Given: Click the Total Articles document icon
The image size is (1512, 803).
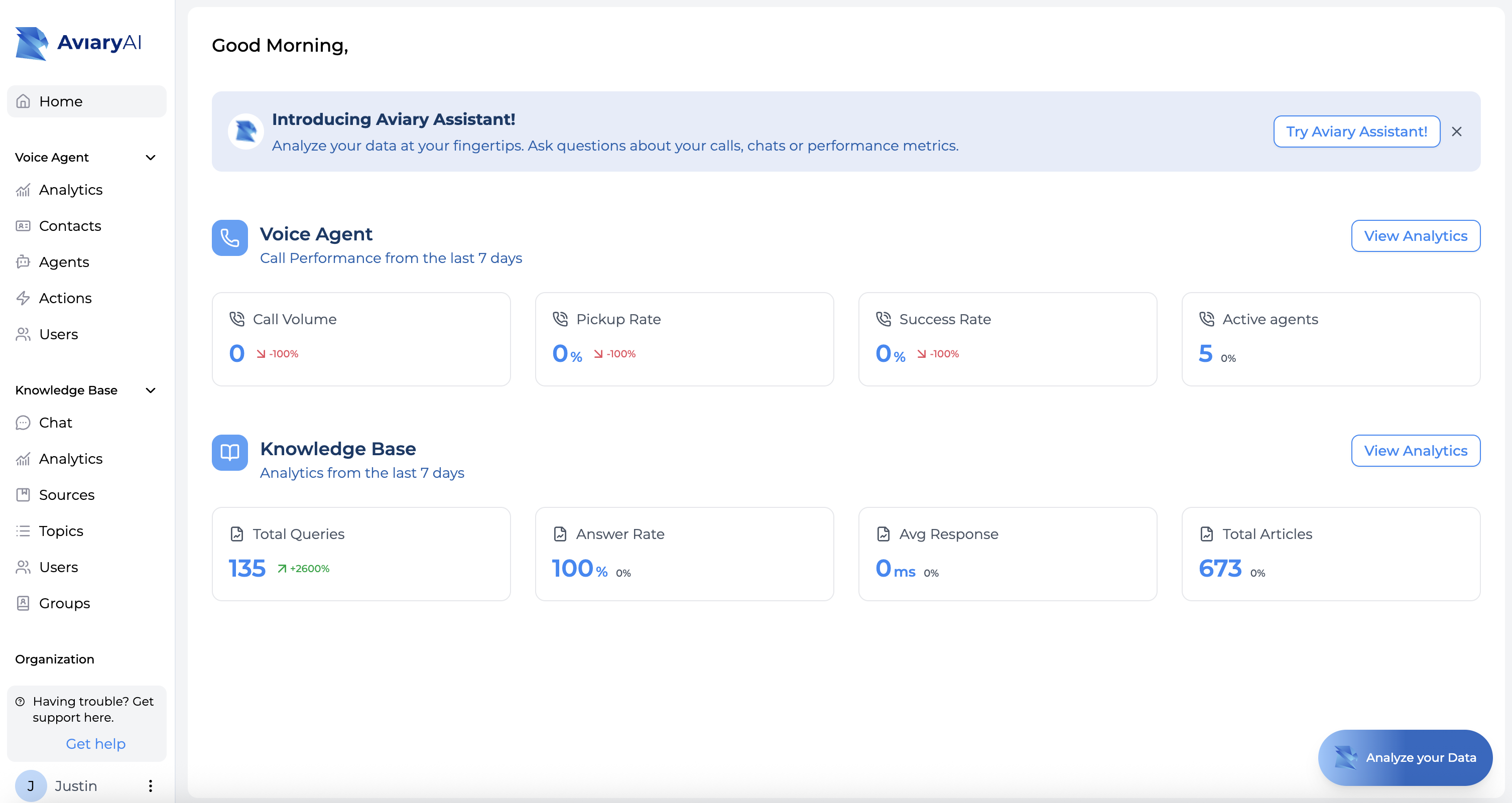Looking at the screenshot, I should tap(1206, 533).
